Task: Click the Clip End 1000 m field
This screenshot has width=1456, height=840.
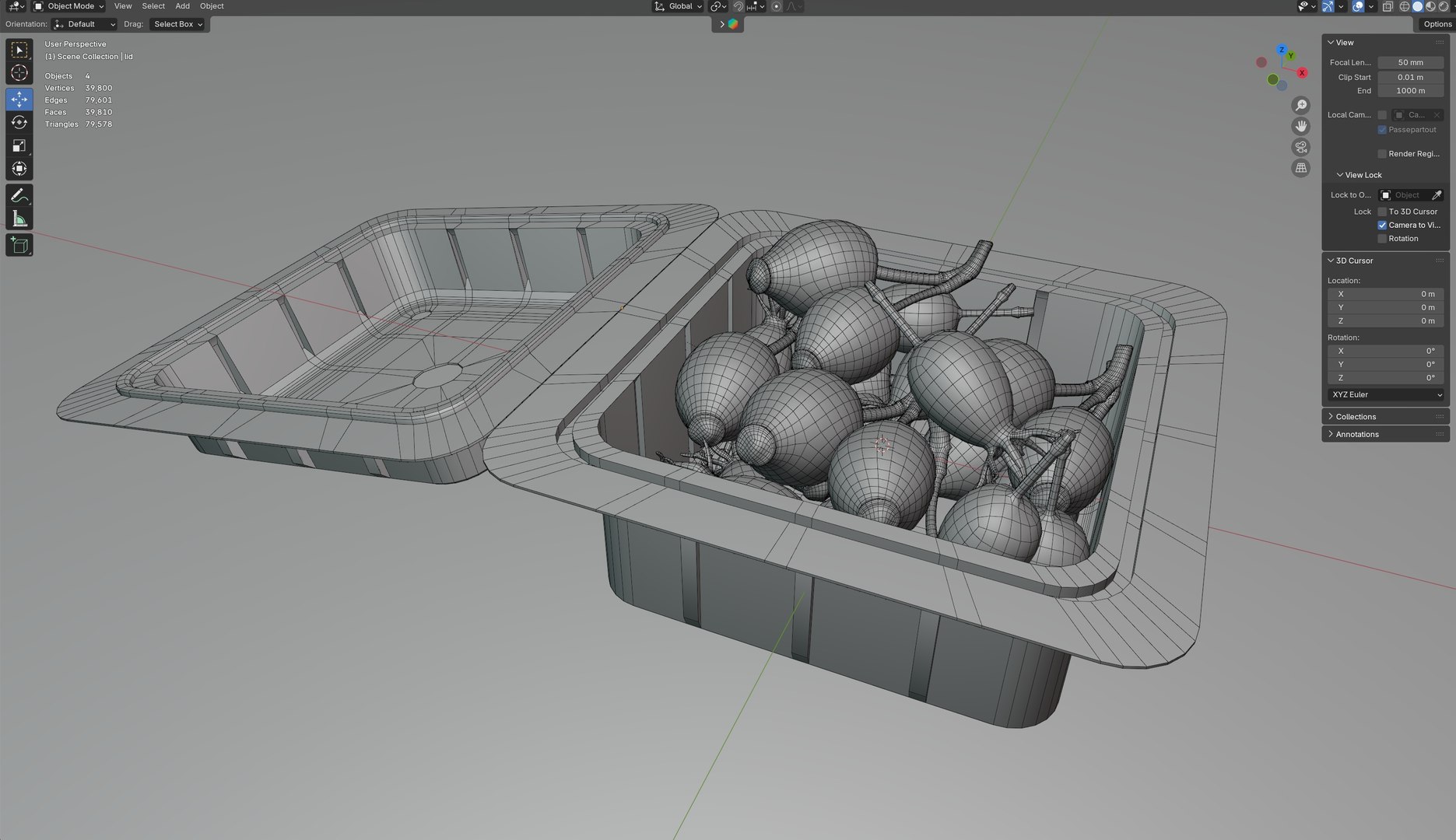Action: point(1411,91)
